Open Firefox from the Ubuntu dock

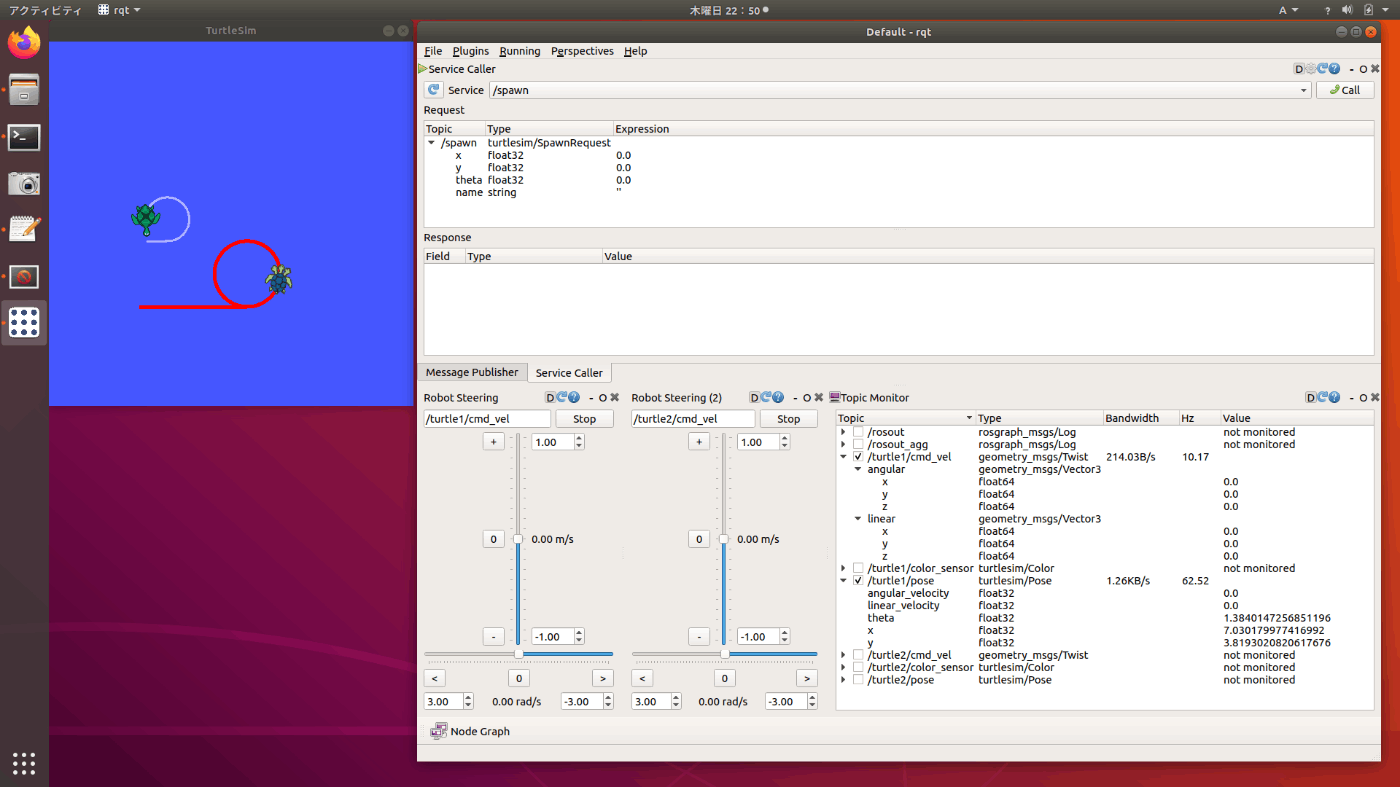pos(24,42)
